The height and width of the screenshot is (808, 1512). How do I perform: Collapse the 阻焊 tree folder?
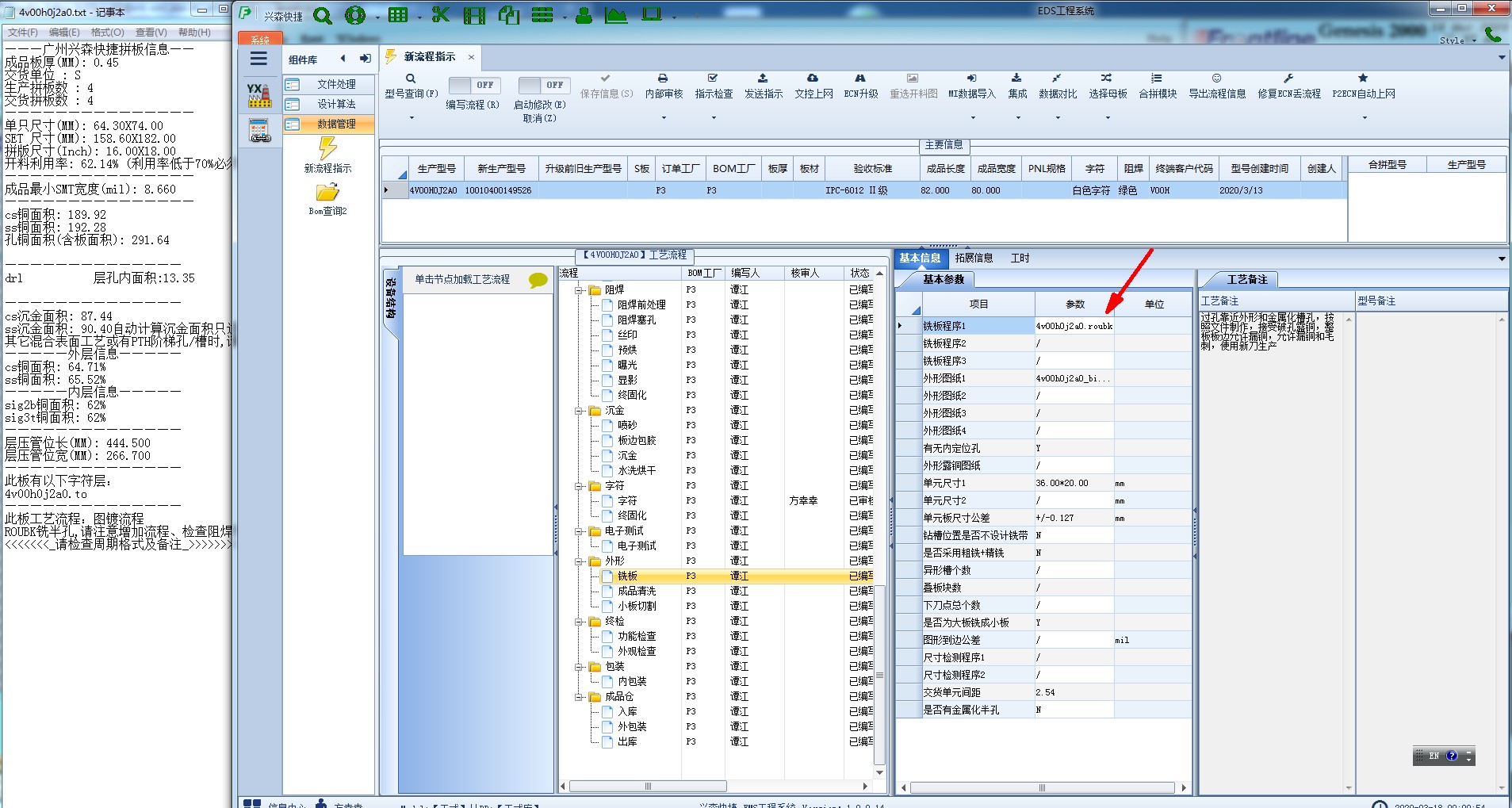[x=580, y=290]
